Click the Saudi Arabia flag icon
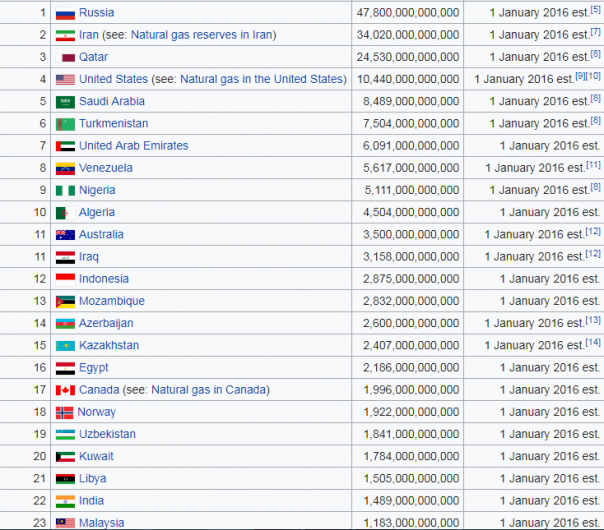This screenshot has height=530, width=604. 65,102
